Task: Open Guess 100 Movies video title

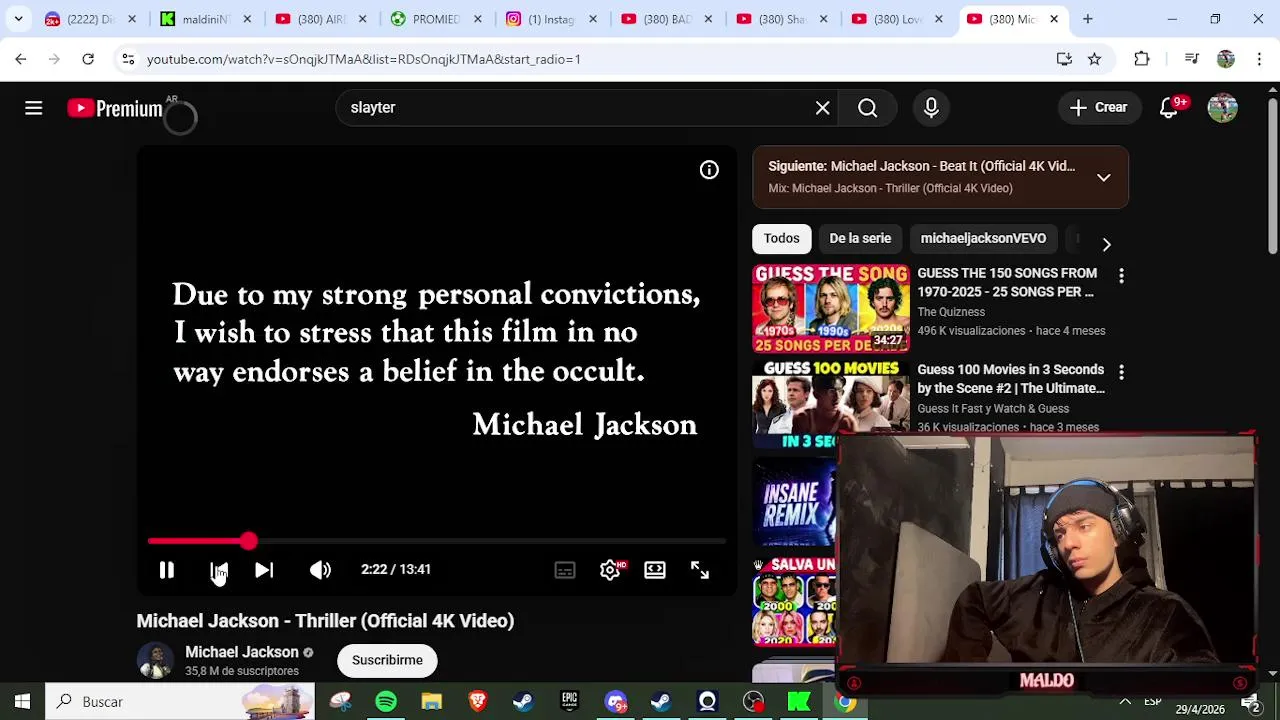Action: tap(1011, 379)
